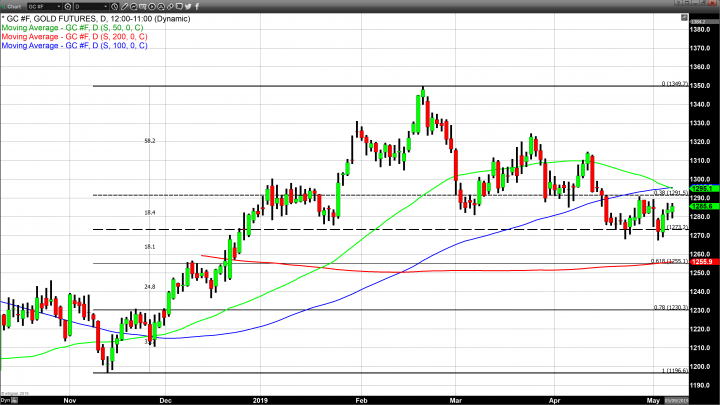Click the 1200.0 price axis label
Screen dimensions: 720x405
(x=700, y=367)
